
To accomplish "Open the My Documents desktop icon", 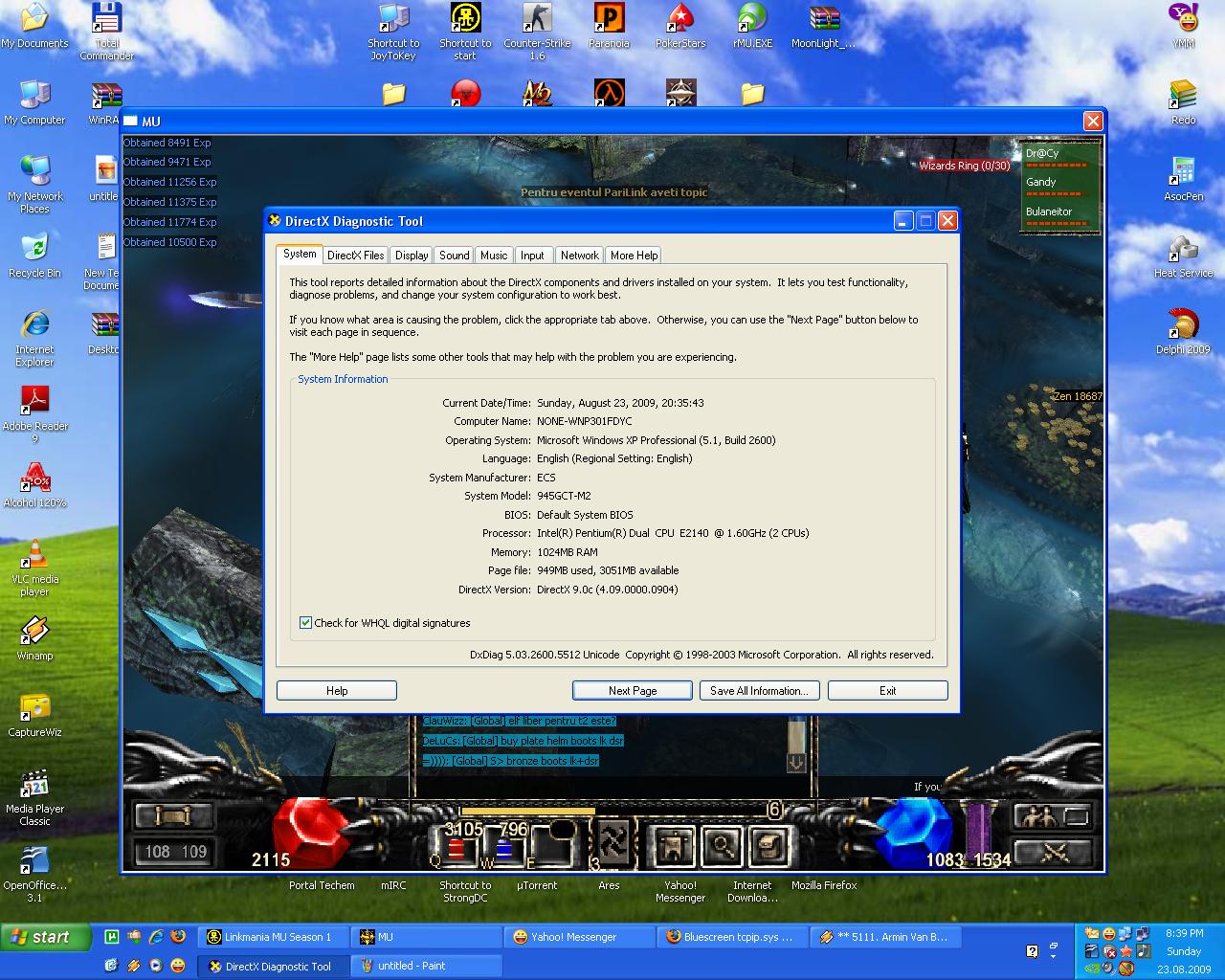I will point(34,26).
